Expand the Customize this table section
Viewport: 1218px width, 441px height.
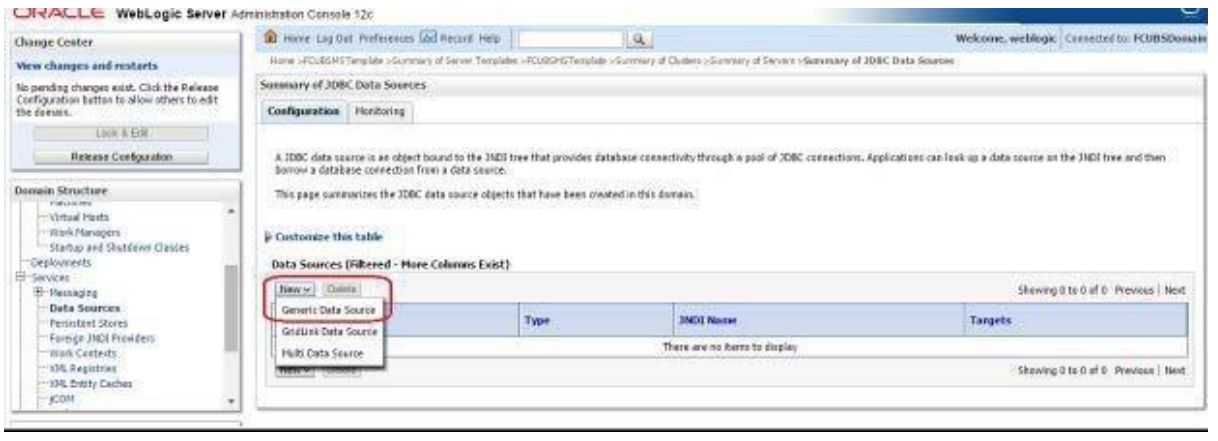pyautogui.click(x=326, y=235)
